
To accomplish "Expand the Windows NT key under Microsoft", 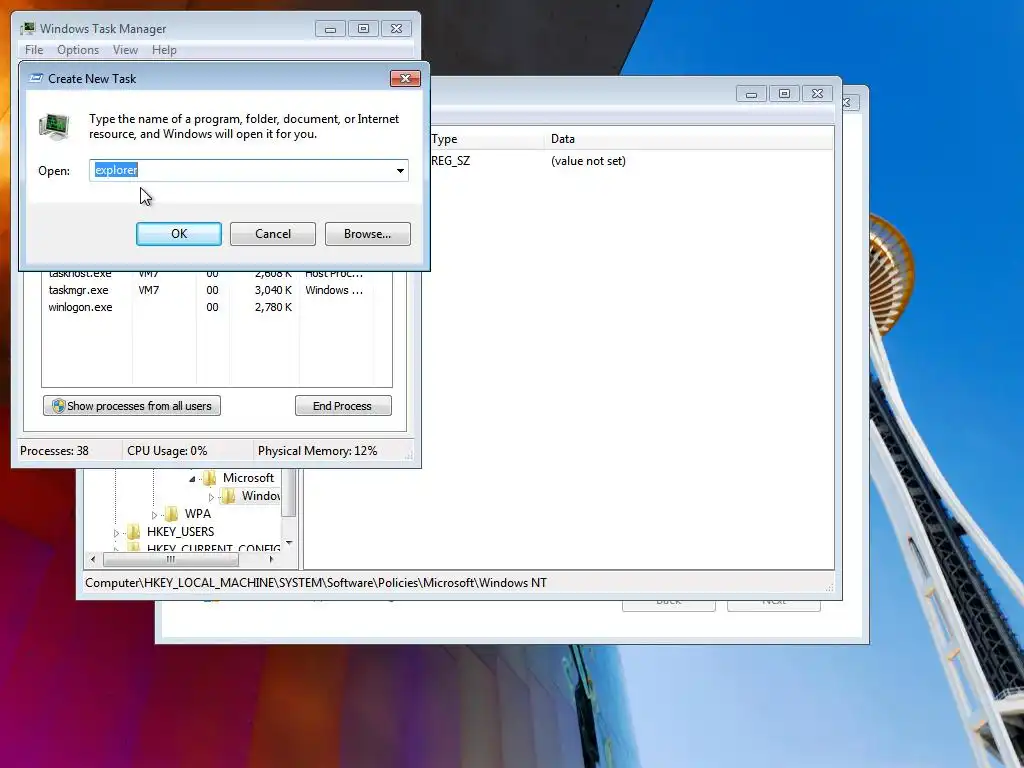I will click(211, 497).
